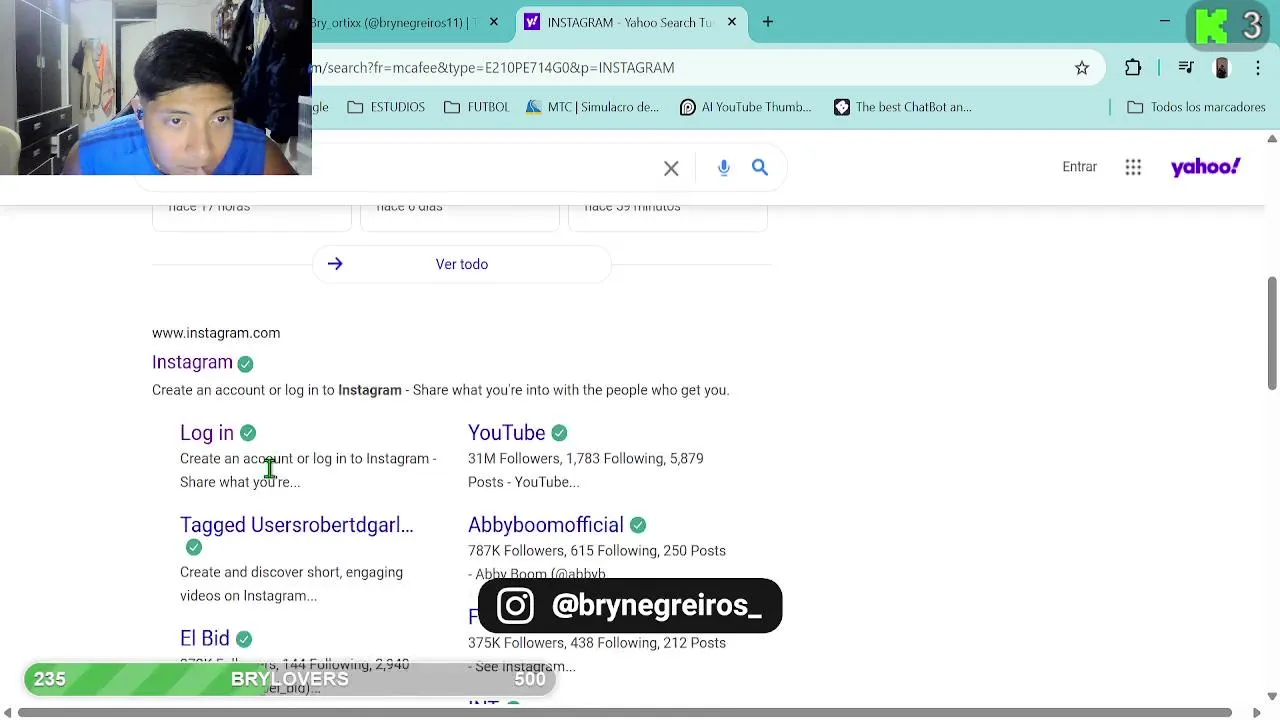Image resolution: width=1280 pixels, height=720 pixels.
Task: Click verified badge beside Abbyboomofficial
Action: tap(638, 525)
